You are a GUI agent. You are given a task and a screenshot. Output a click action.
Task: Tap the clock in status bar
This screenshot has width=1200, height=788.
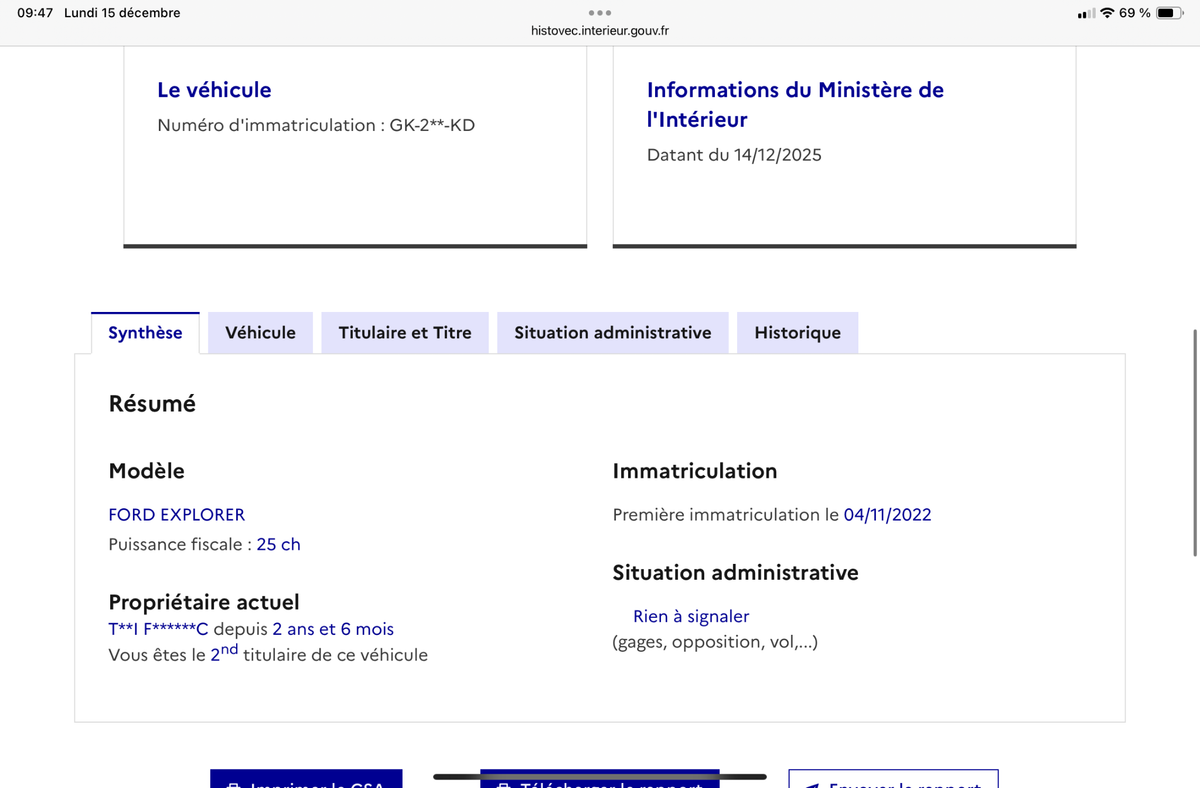pyautogui.click(x=35, y=13)
